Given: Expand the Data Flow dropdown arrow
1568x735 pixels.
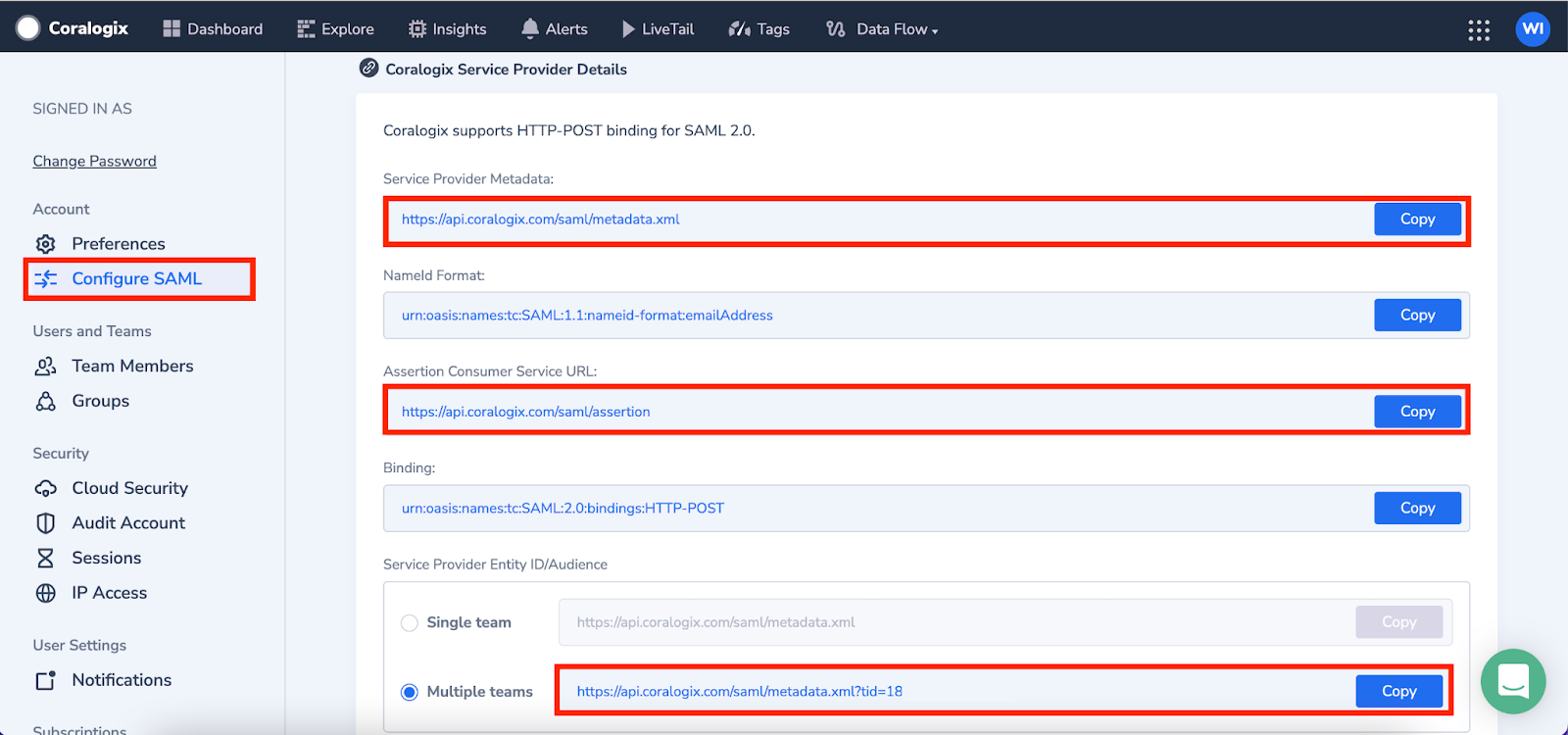Looking at the screenshot, I should 935,31.
